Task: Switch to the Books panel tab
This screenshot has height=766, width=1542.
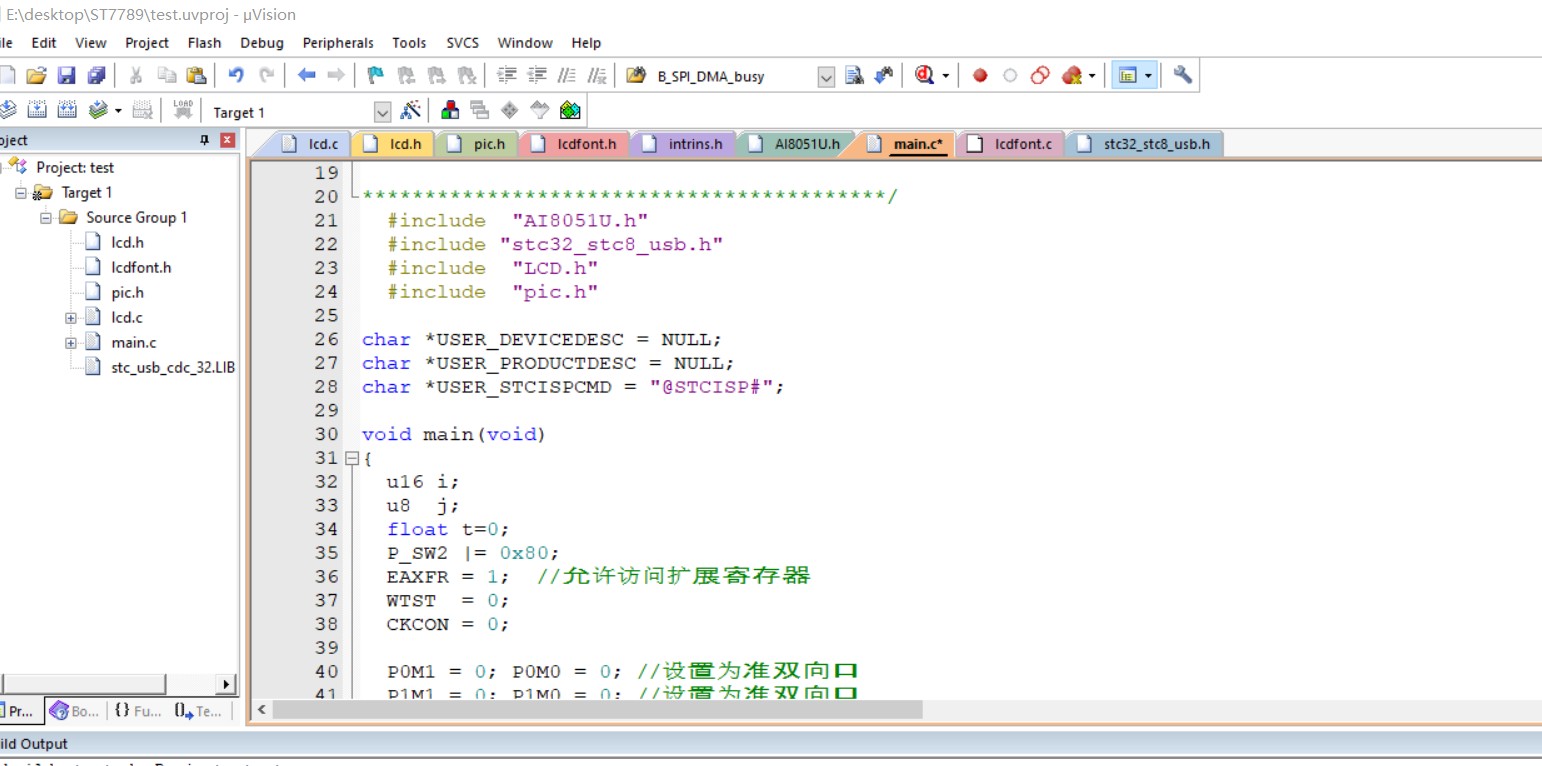Action: click(74, 711)
